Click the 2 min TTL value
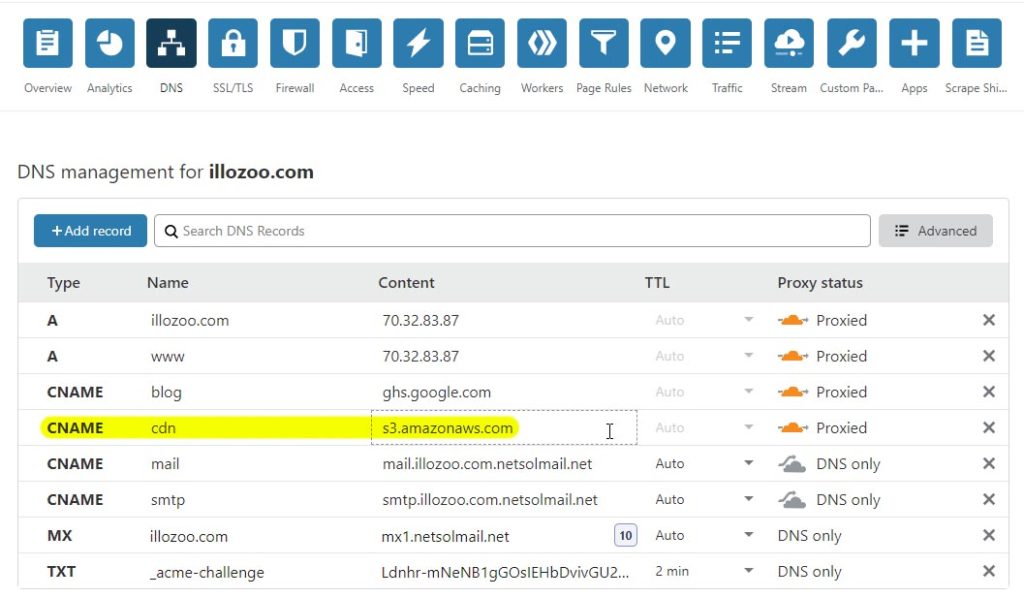Viewport: 1024px width, 598px height. tap(672, 571)
